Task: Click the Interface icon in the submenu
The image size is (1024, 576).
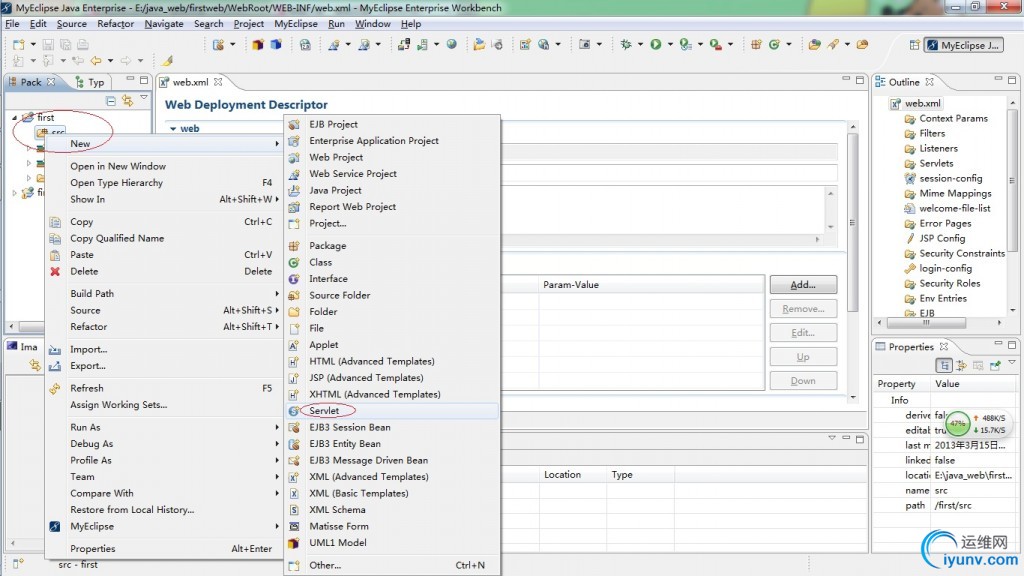Action: pos(294,279)
